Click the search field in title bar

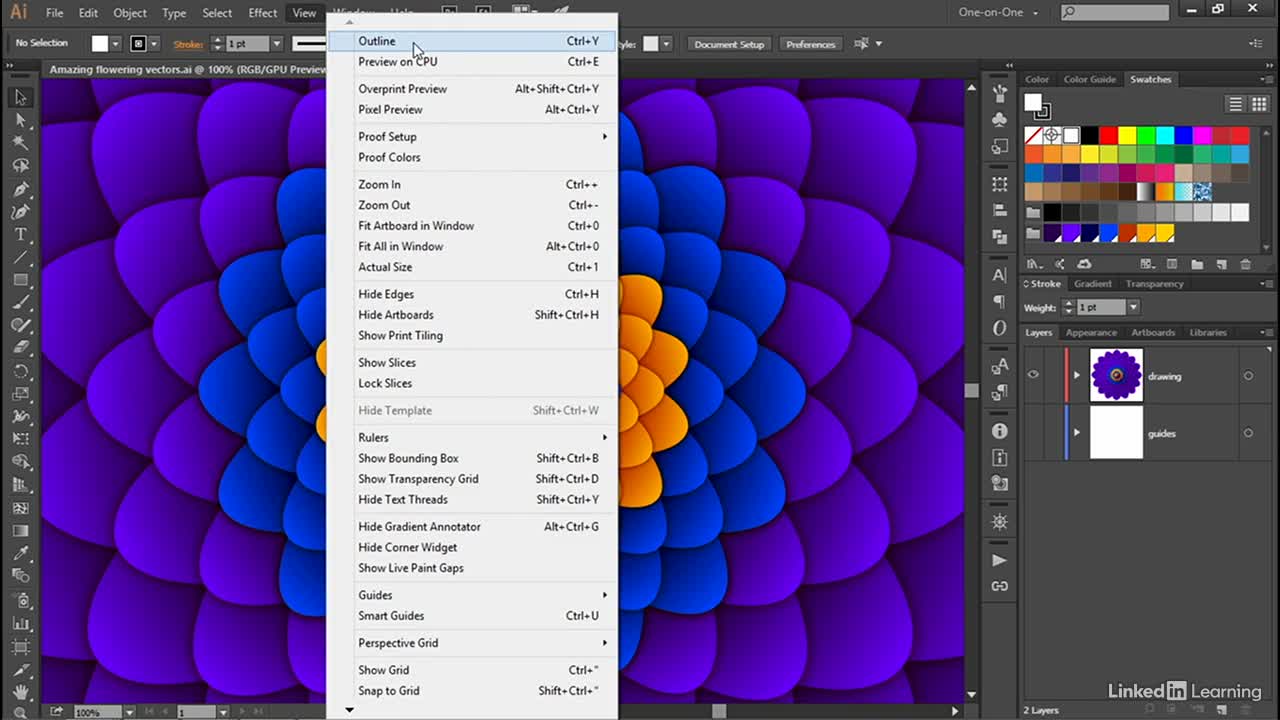[1114, 13]
